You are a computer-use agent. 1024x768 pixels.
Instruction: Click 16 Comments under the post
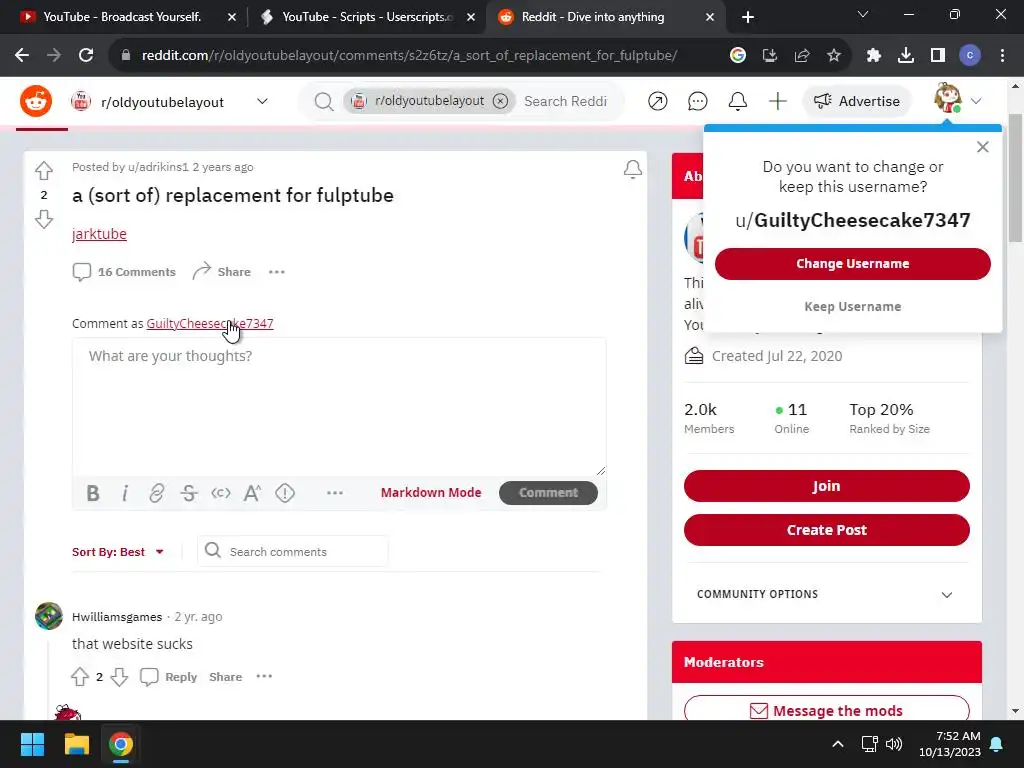click(124, 272)
